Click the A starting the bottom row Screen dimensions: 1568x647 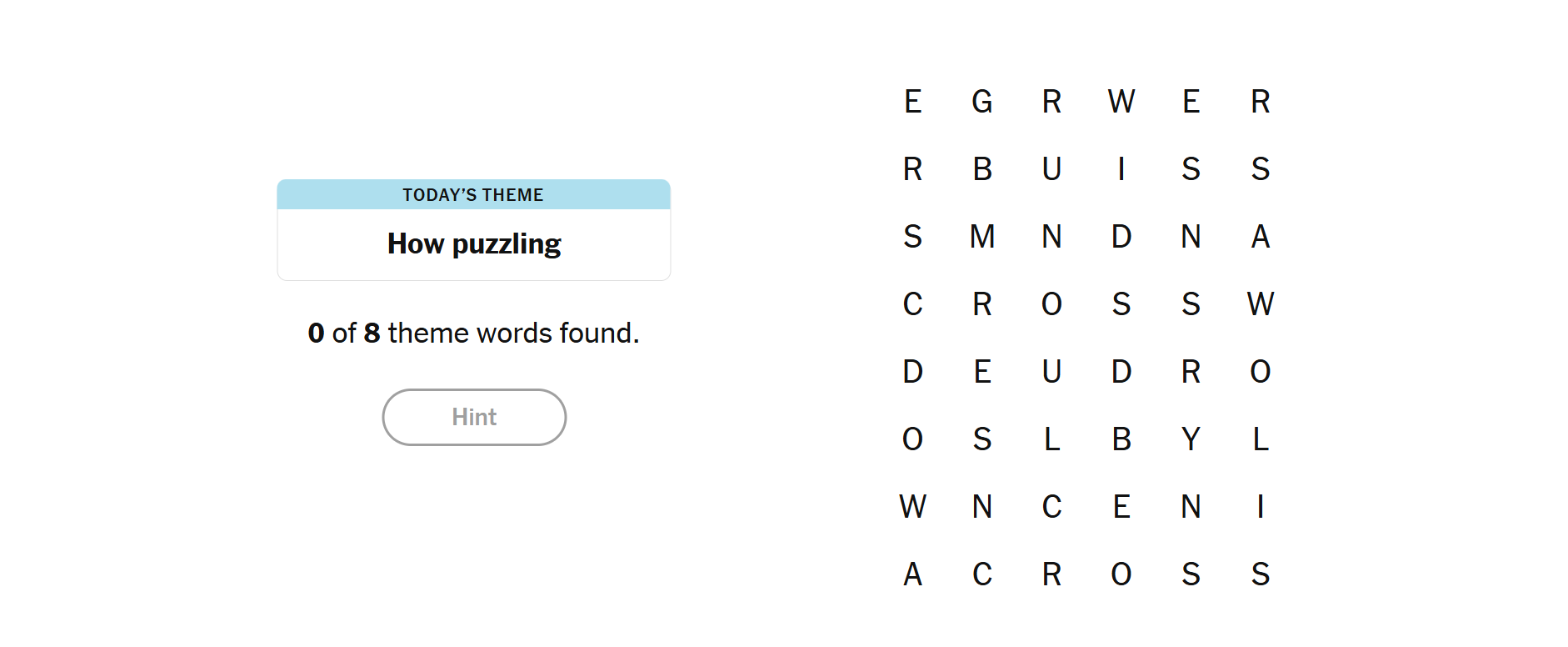[x=913, y=574]
